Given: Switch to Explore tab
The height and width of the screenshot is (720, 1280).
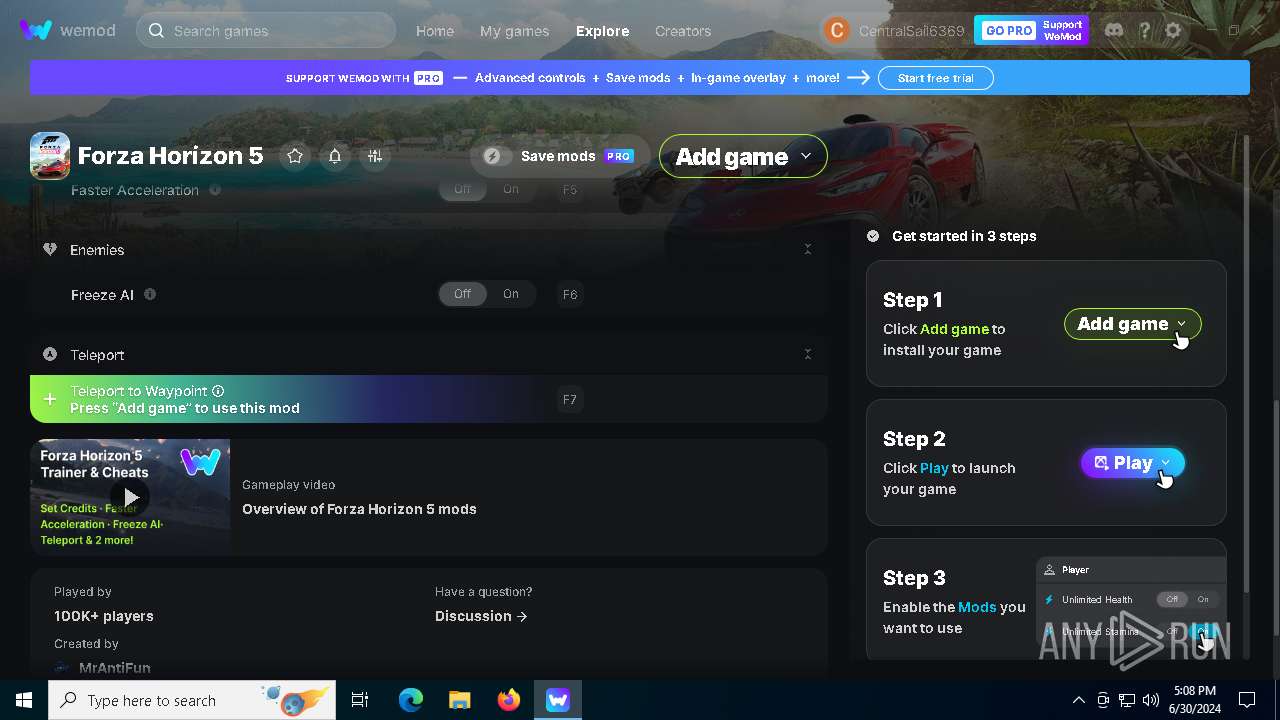Looking at the screenshot, I should click(x=603, y=31).
